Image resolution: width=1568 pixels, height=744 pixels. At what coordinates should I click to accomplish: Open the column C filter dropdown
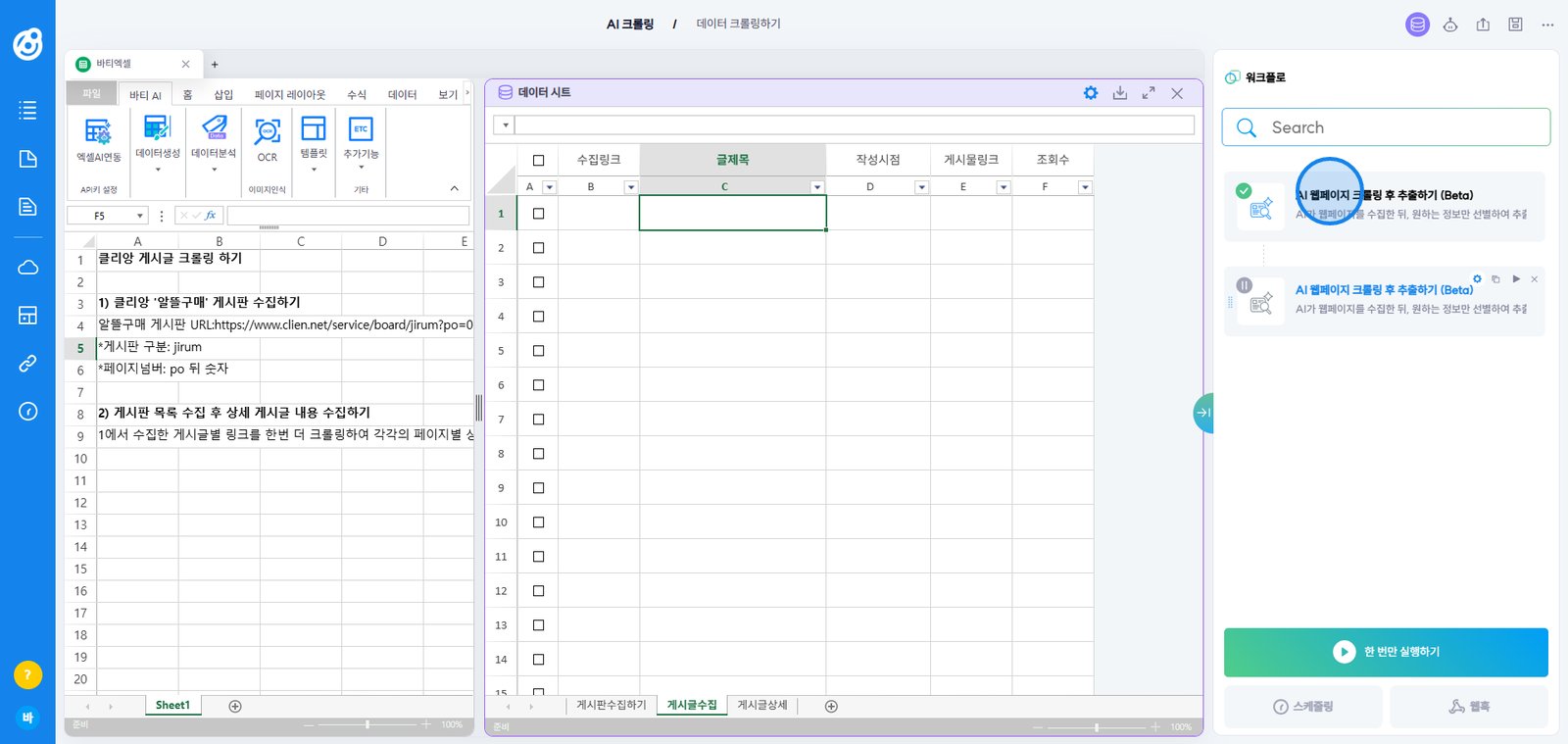[817, 187]
